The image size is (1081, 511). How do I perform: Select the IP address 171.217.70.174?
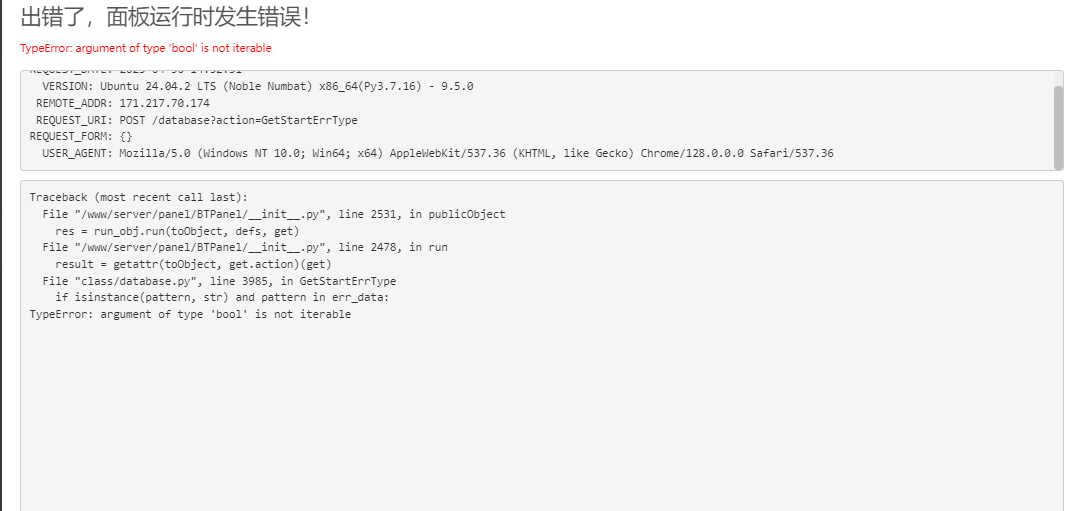coord(165,103)
